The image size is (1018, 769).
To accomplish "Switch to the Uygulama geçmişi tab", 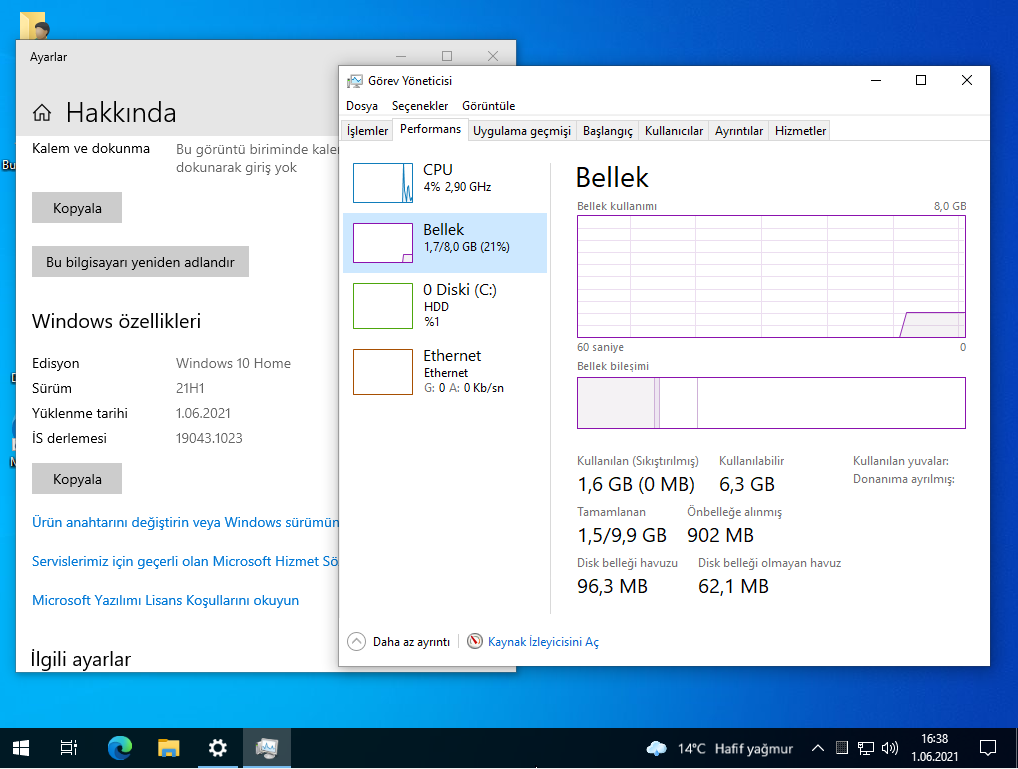I will pyautogui.click(x=522, y=131).
